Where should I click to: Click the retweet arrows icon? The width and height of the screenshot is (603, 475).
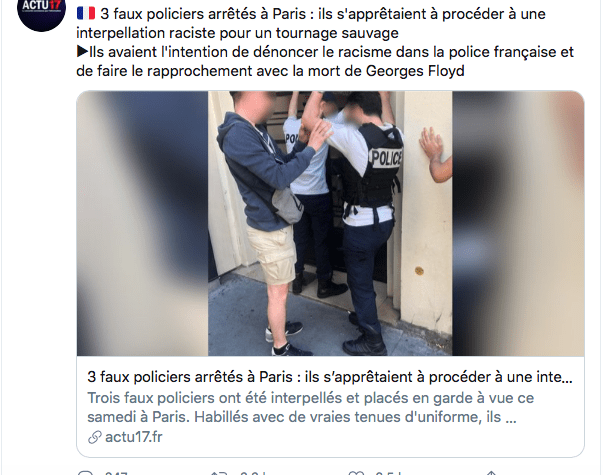[219, 473]
